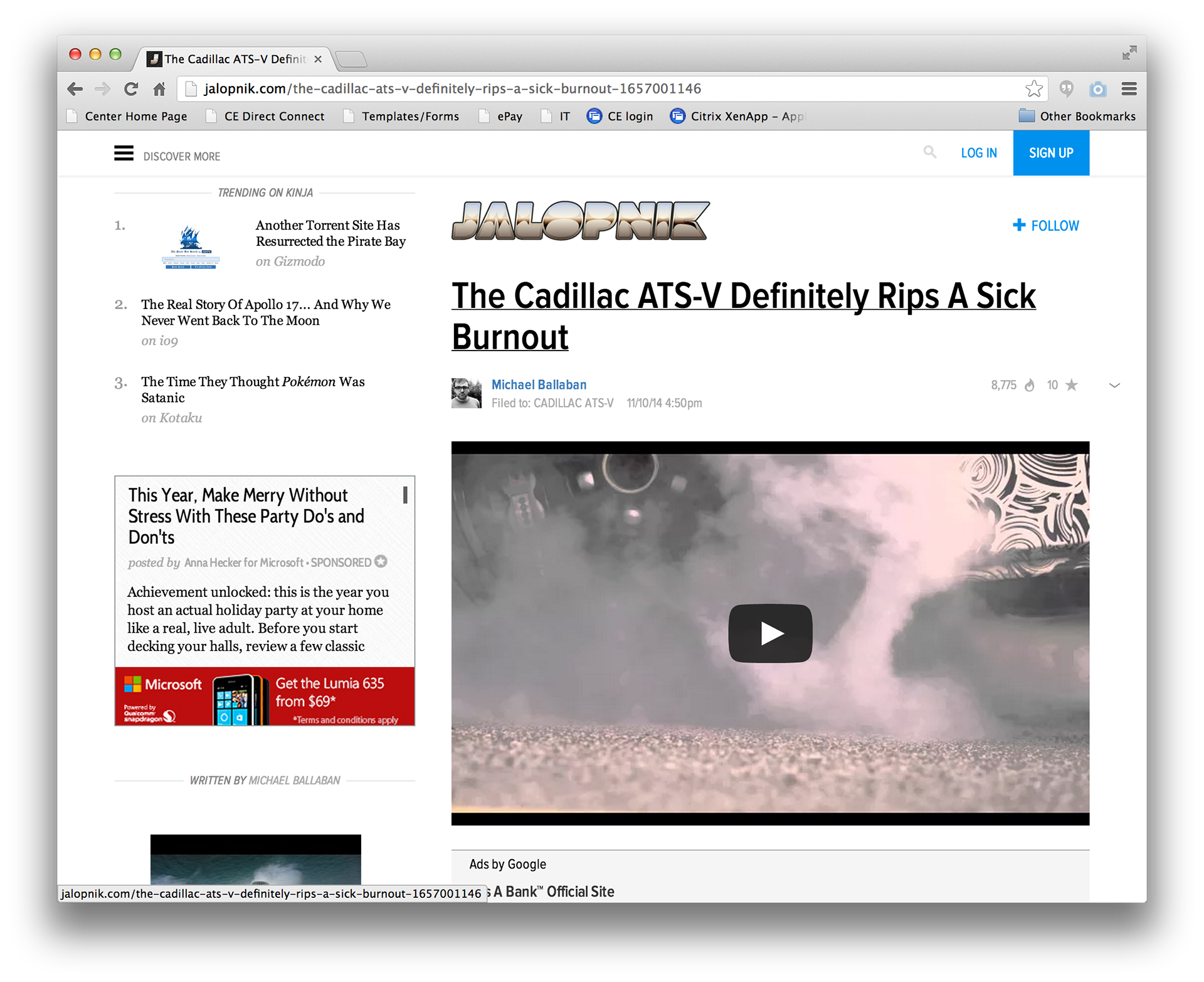Expand the article options chevron
Image resolution: width=1204 pixels, height=982 pixels.
click(1114, 385)
